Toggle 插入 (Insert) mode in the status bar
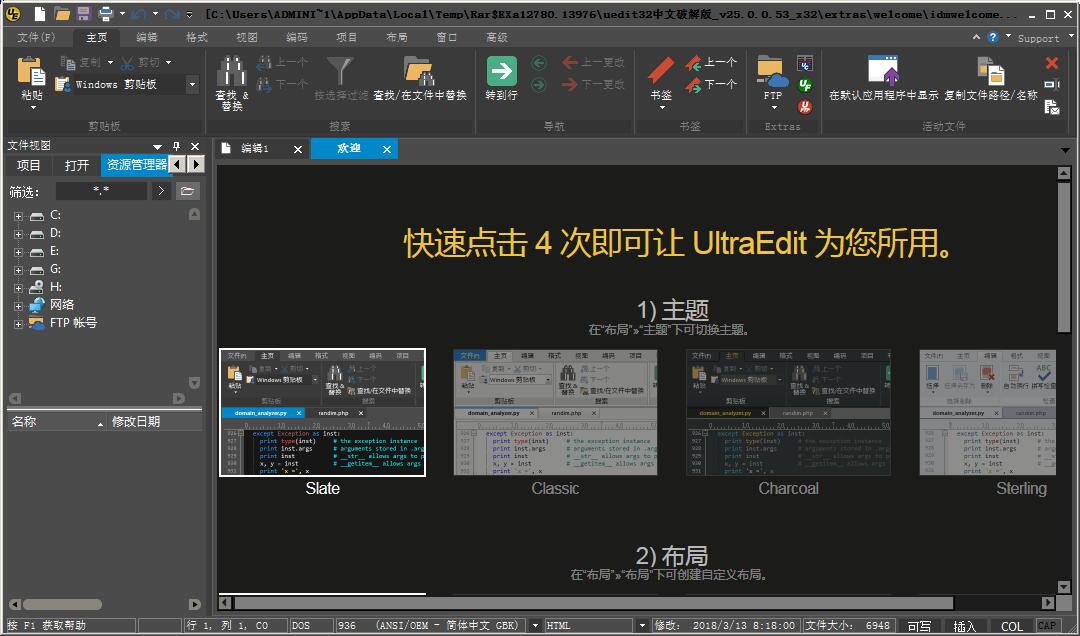1080x636 pixels. 964,626
